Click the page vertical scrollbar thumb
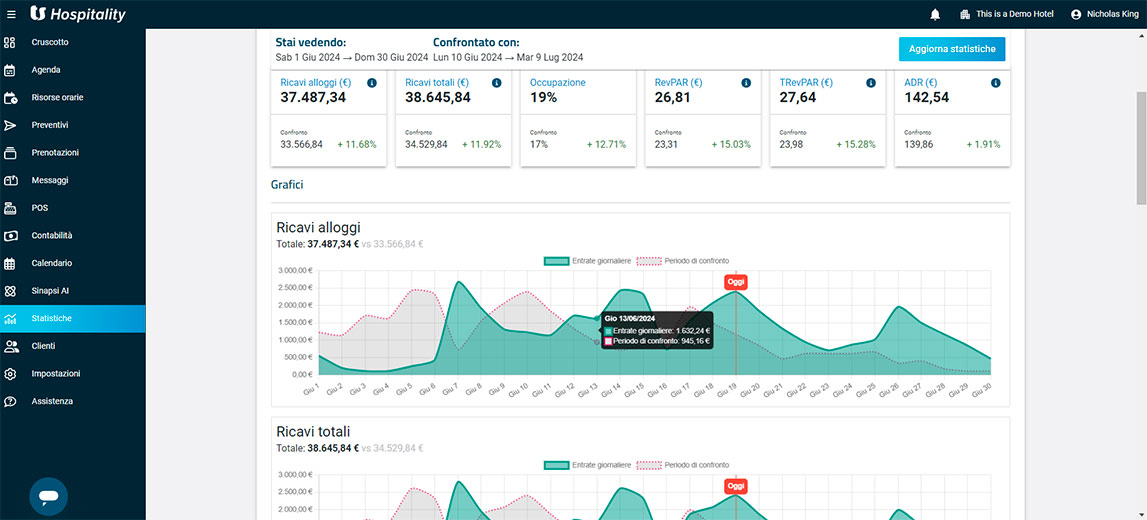 [1141, 148]
